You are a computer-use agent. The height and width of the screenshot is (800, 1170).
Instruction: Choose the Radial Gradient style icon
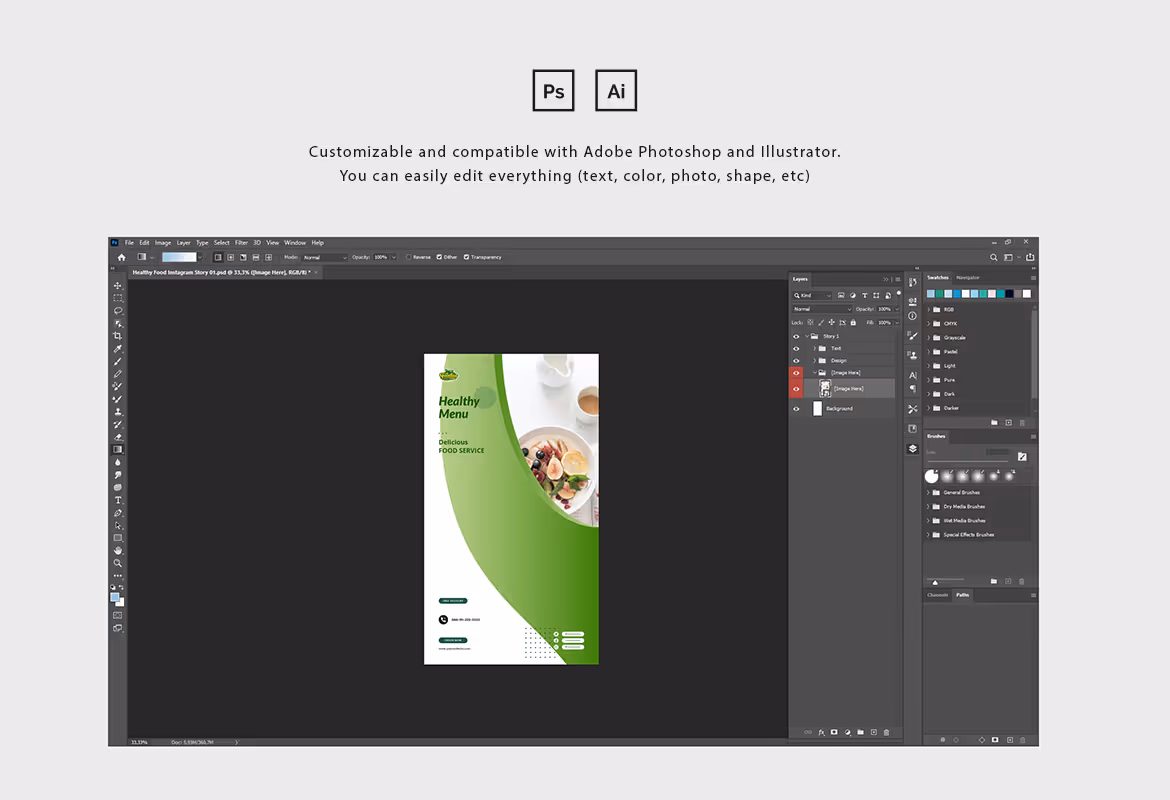pos(231,257)
